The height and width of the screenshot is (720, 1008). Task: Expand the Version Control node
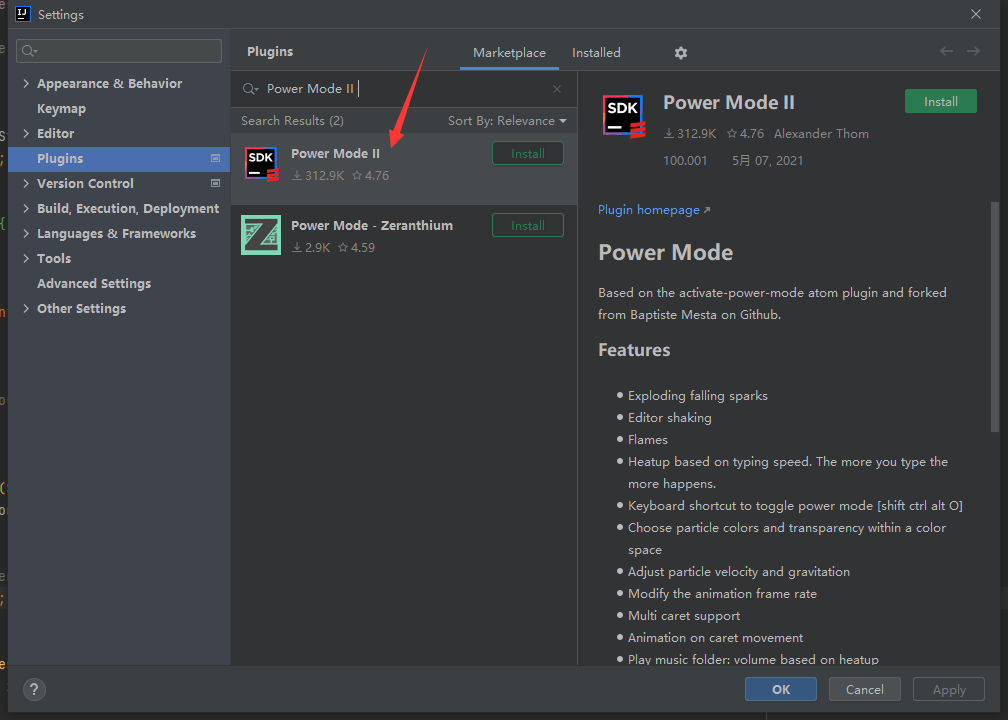(26, 183)
